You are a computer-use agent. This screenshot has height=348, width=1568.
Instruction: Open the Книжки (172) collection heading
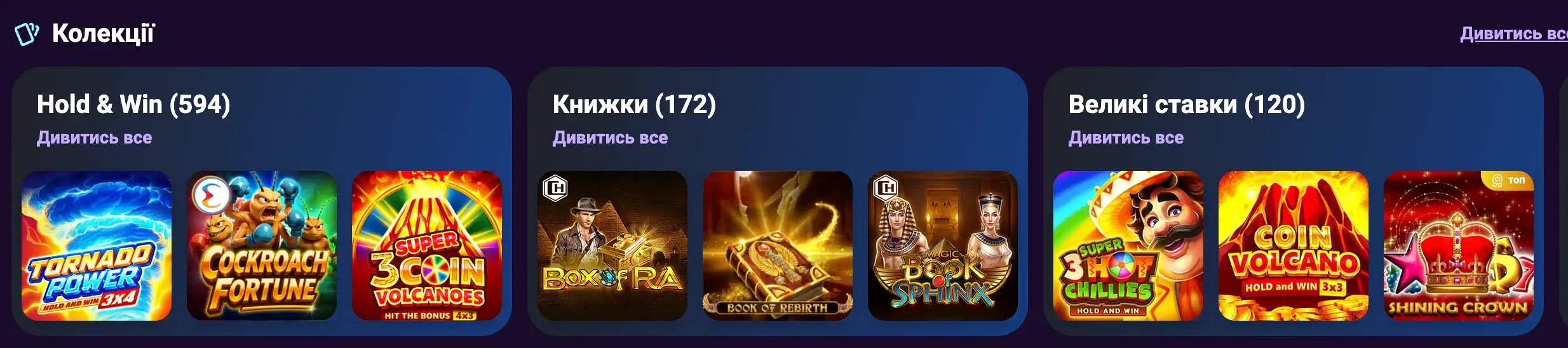634,104
